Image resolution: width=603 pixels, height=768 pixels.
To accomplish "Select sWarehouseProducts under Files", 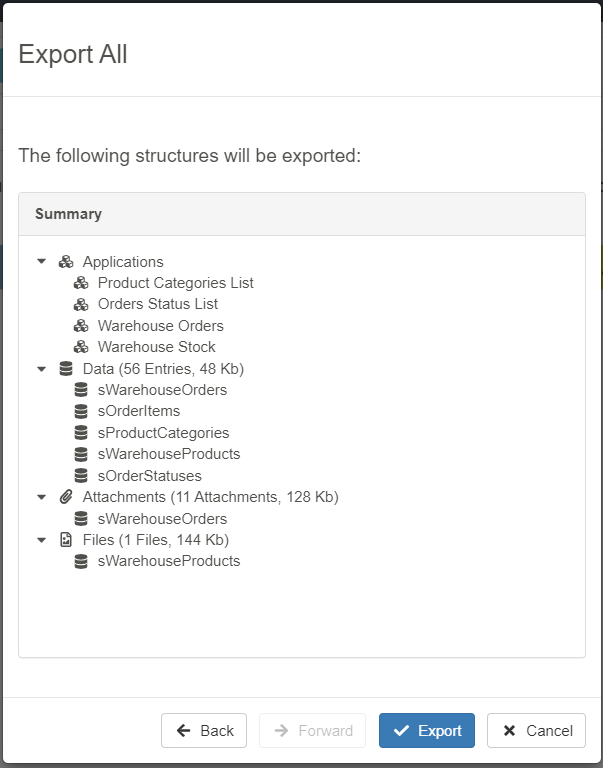I will click(x=169, y=561).
